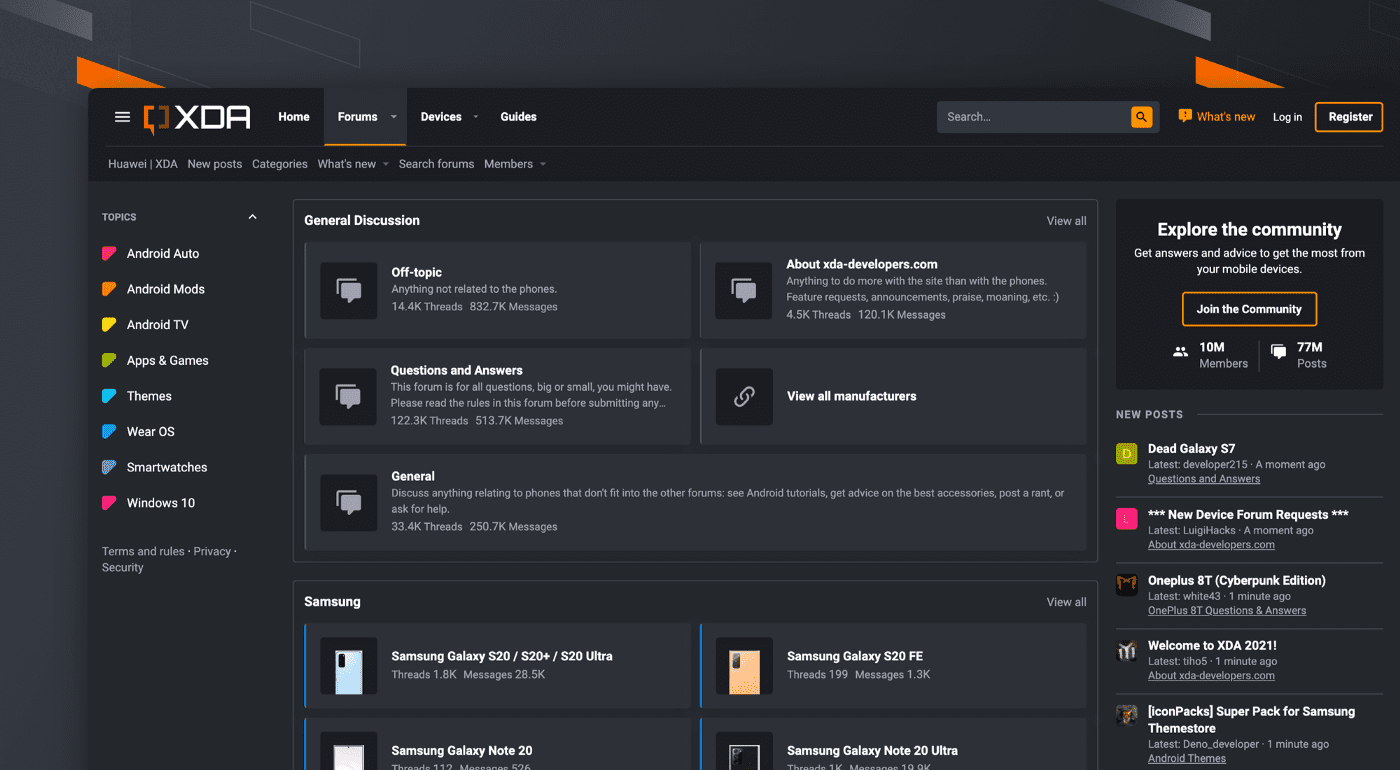This screenshot has width=1400, height=770.
Task: Open the New posts sub-navigation link
Action: (215, 164)
